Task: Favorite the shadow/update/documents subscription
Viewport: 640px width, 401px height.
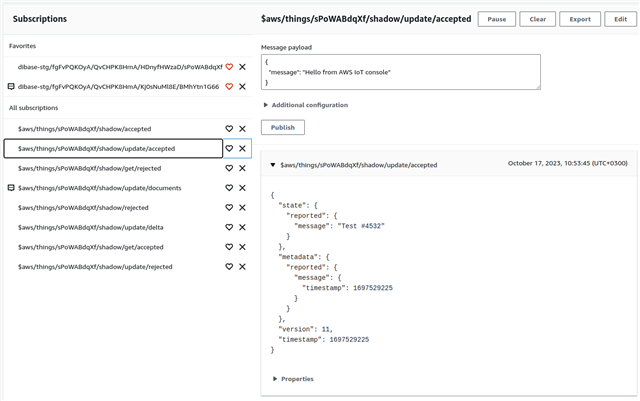Action: click(229, 187)
